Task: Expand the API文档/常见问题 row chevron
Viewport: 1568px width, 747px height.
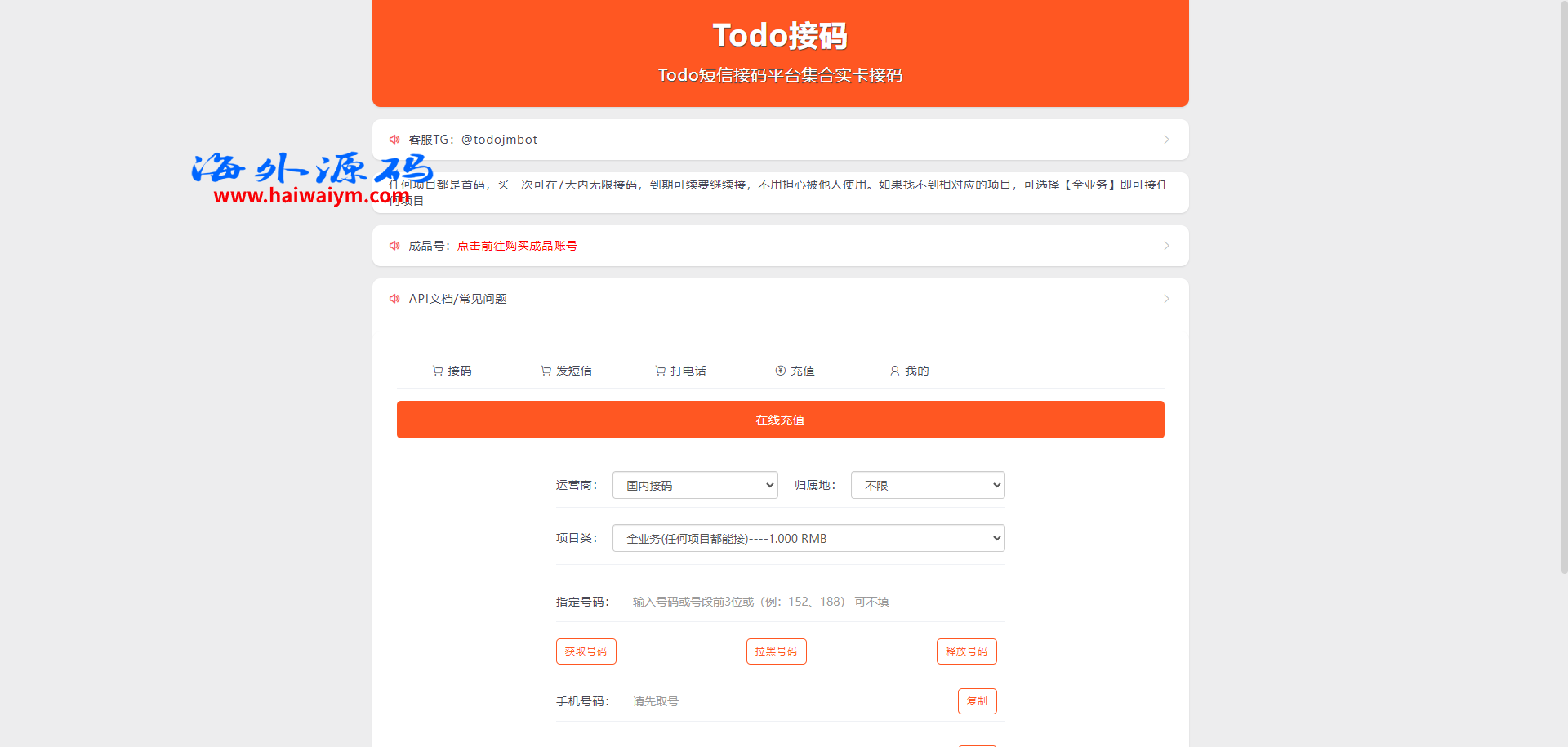Action: (1166, 299)
